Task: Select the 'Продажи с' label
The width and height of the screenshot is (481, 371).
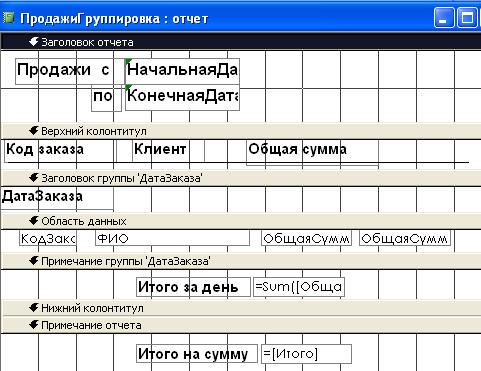Action: pos(69,71)
